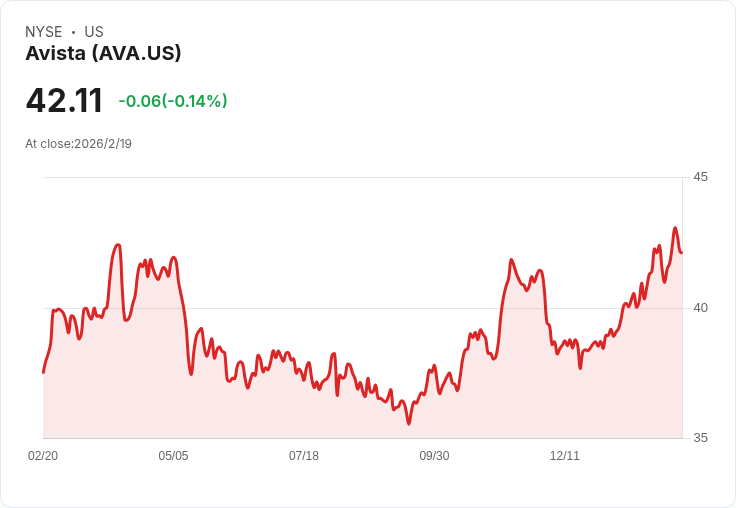Screen dimensions: 736x508
Task: Click the US market label
Action: (x=94, y=32)
